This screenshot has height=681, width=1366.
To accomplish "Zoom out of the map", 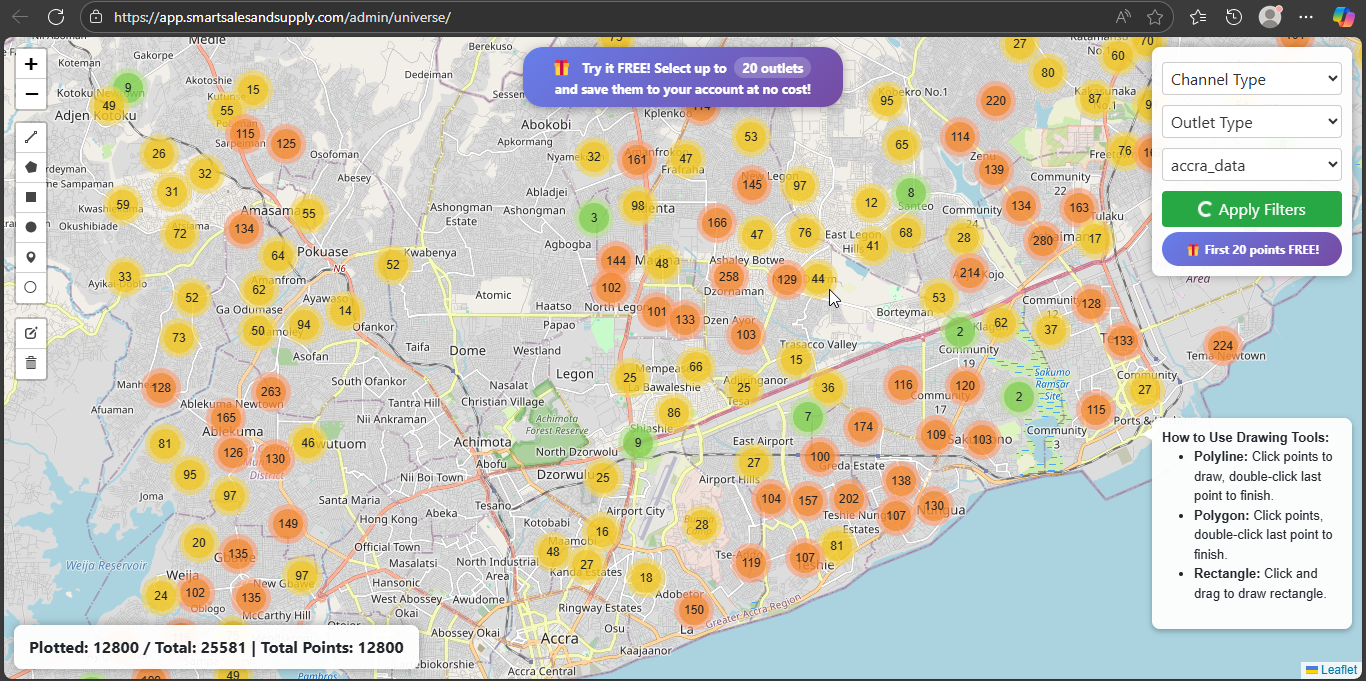I will [31, 94].
